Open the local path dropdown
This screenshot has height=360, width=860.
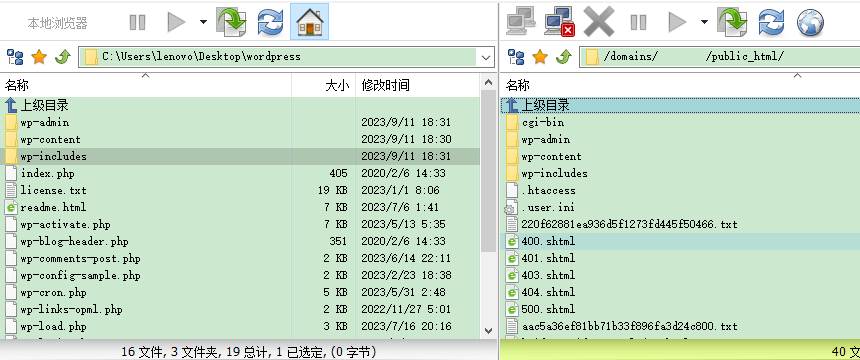click(x=485, y=57)
